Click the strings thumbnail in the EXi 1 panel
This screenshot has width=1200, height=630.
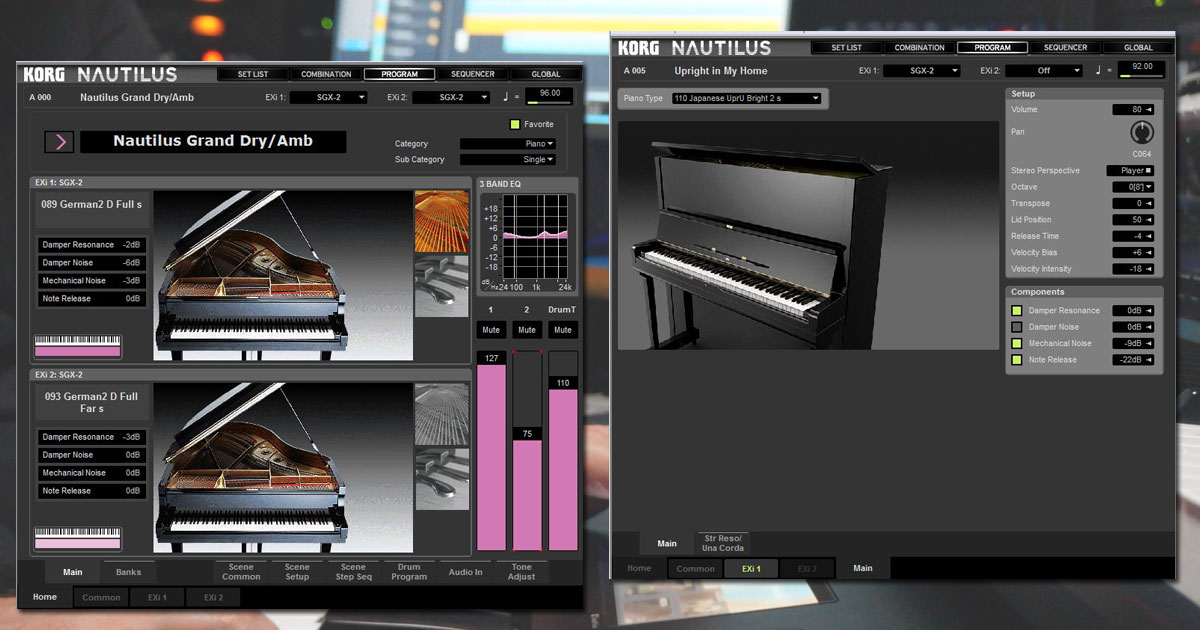[x=440, y=221]
